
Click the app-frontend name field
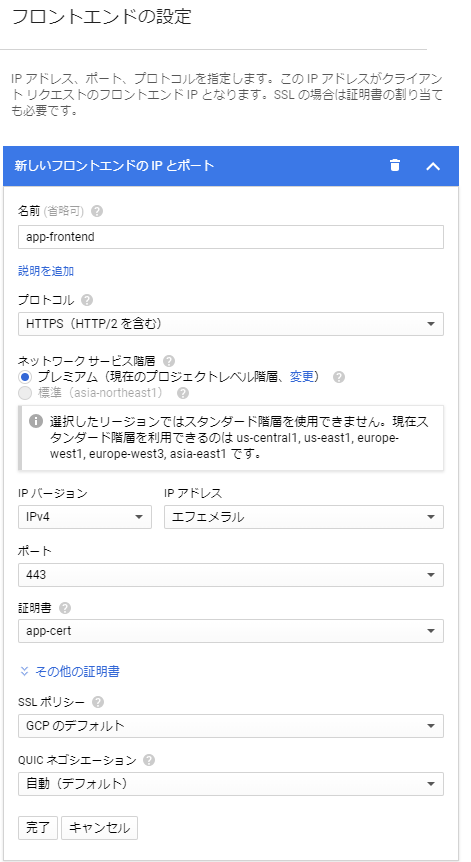pyautogui.click(x=231, y=237)
